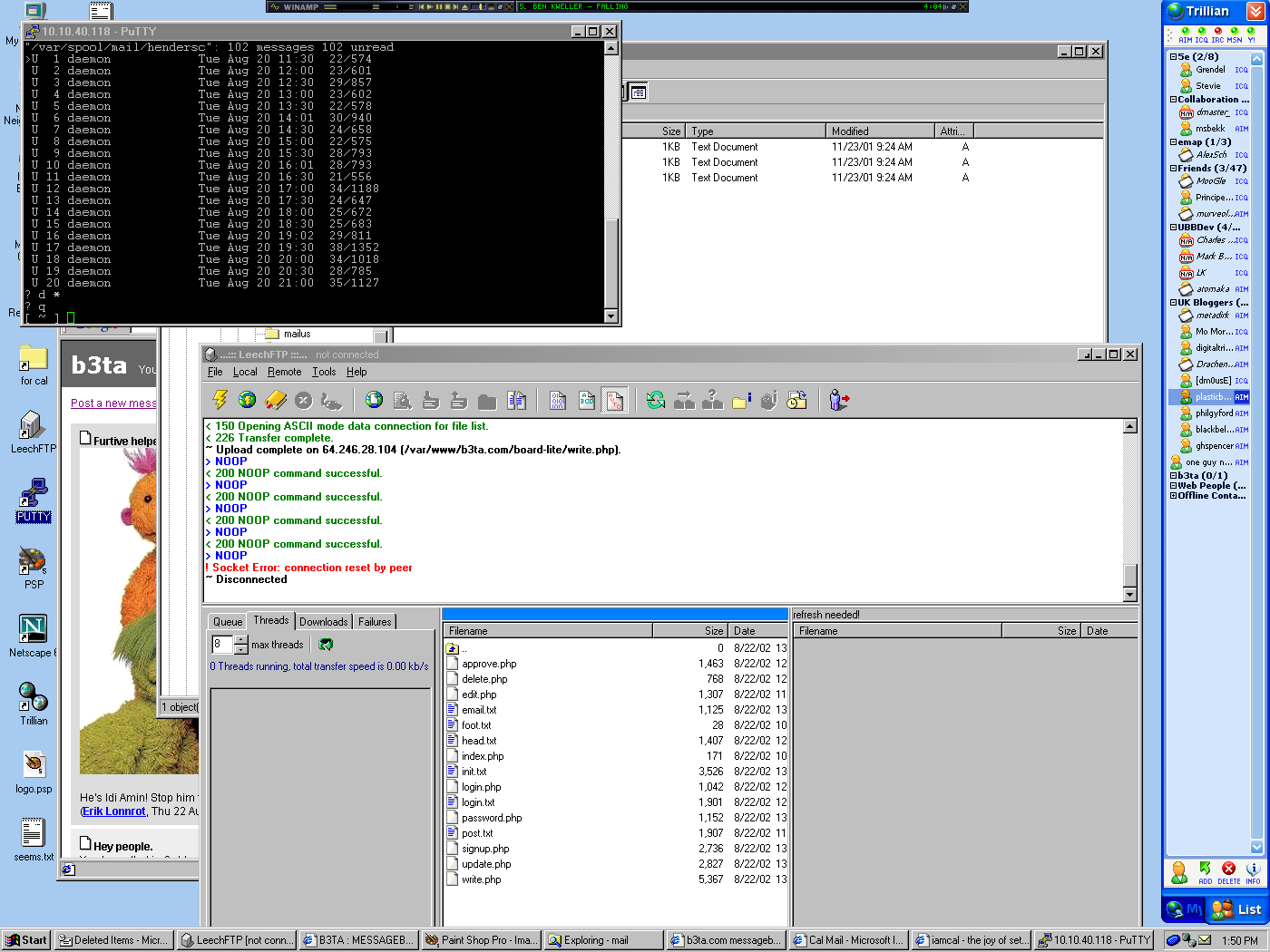Toggle the ICQ connection indicator in Trillian

pyautogui.click(x=1202, y=35)
